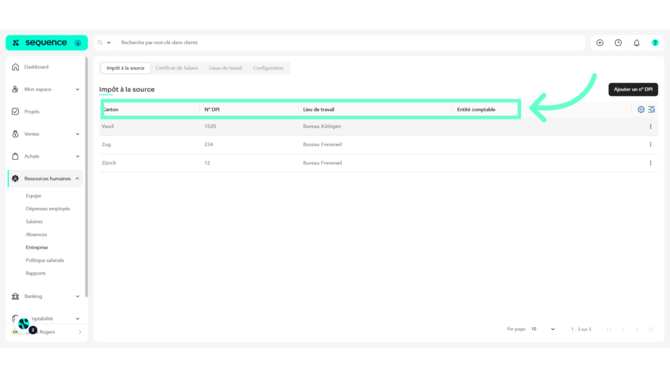This screenshot has height=377, width=670.
Task: Open the clock timer icon in the top bar
Action: coord(618,43)
